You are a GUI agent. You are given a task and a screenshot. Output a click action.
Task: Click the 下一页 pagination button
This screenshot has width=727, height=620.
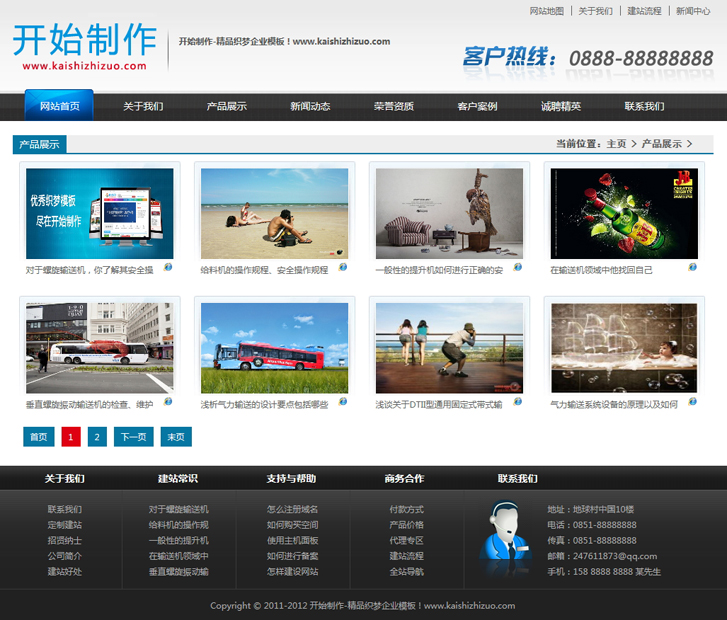(133, 437)
